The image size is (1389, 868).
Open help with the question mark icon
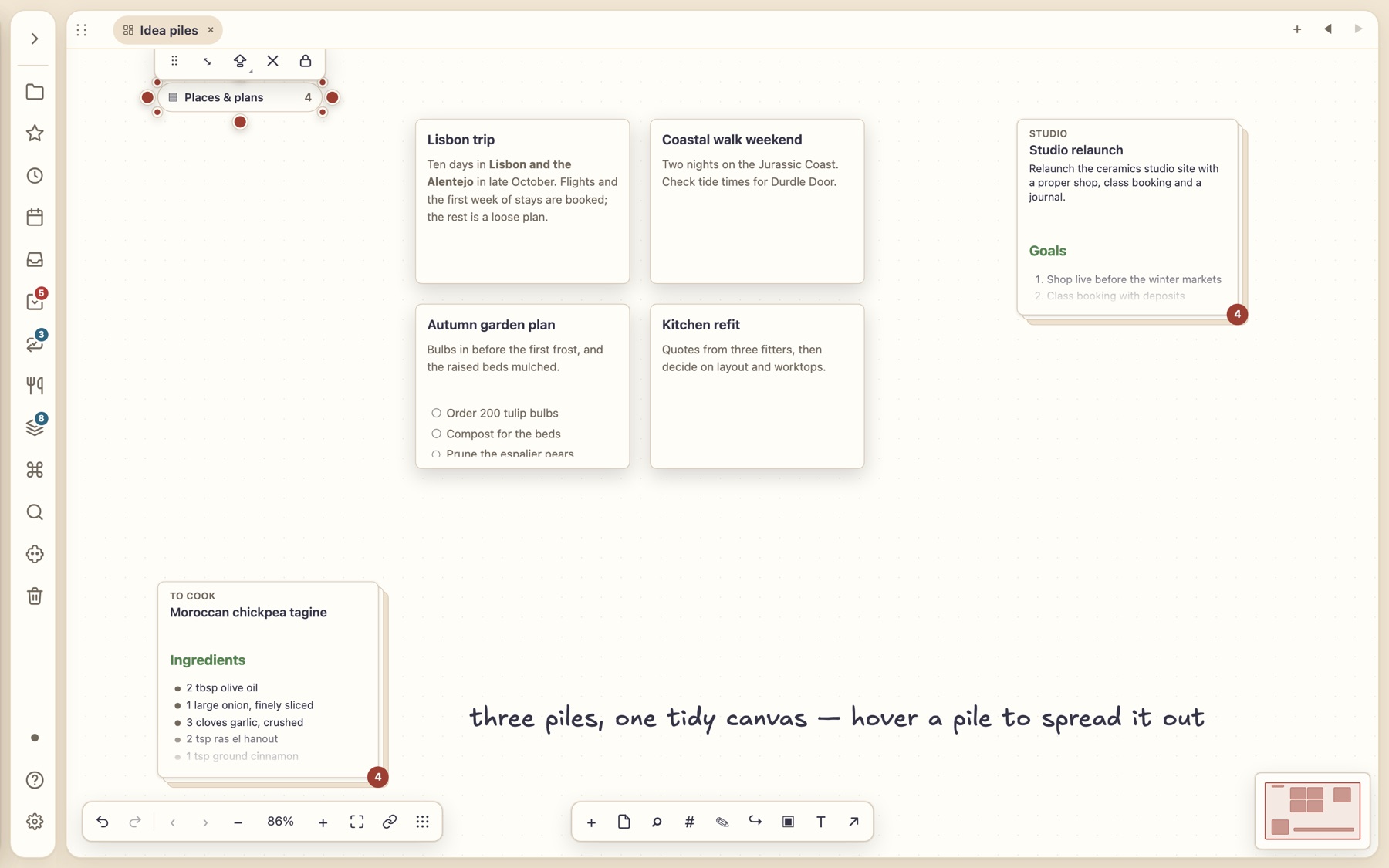click(x=35, y=780)
